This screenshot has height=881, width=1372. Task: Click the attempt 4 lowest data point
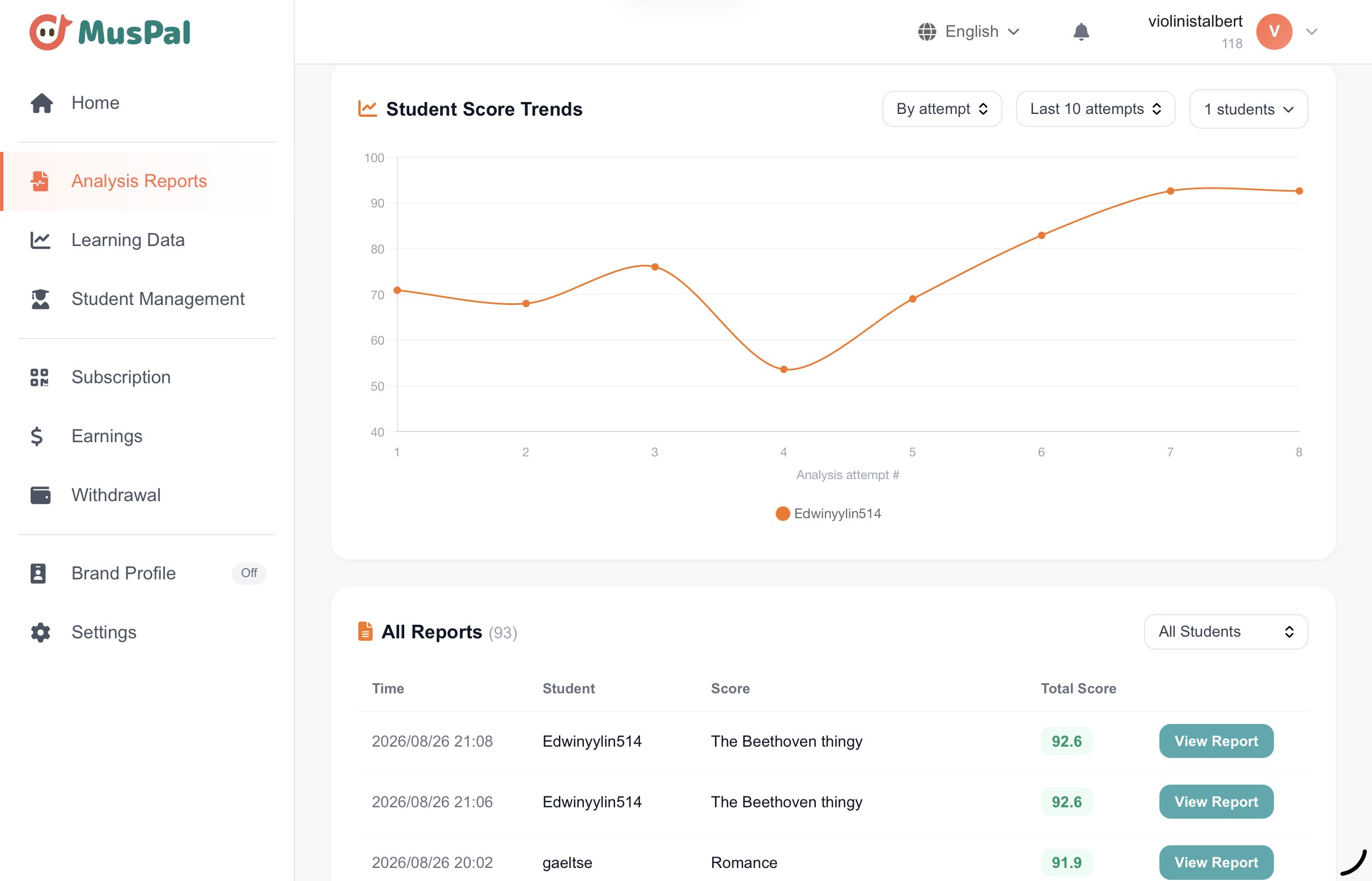(784, 370)
